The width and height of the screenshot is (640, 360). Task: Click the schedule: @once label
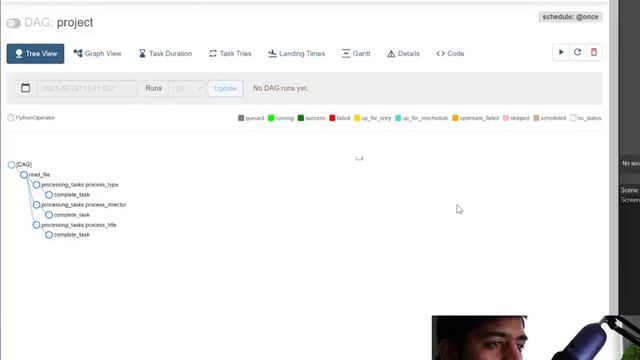[570, 17]
